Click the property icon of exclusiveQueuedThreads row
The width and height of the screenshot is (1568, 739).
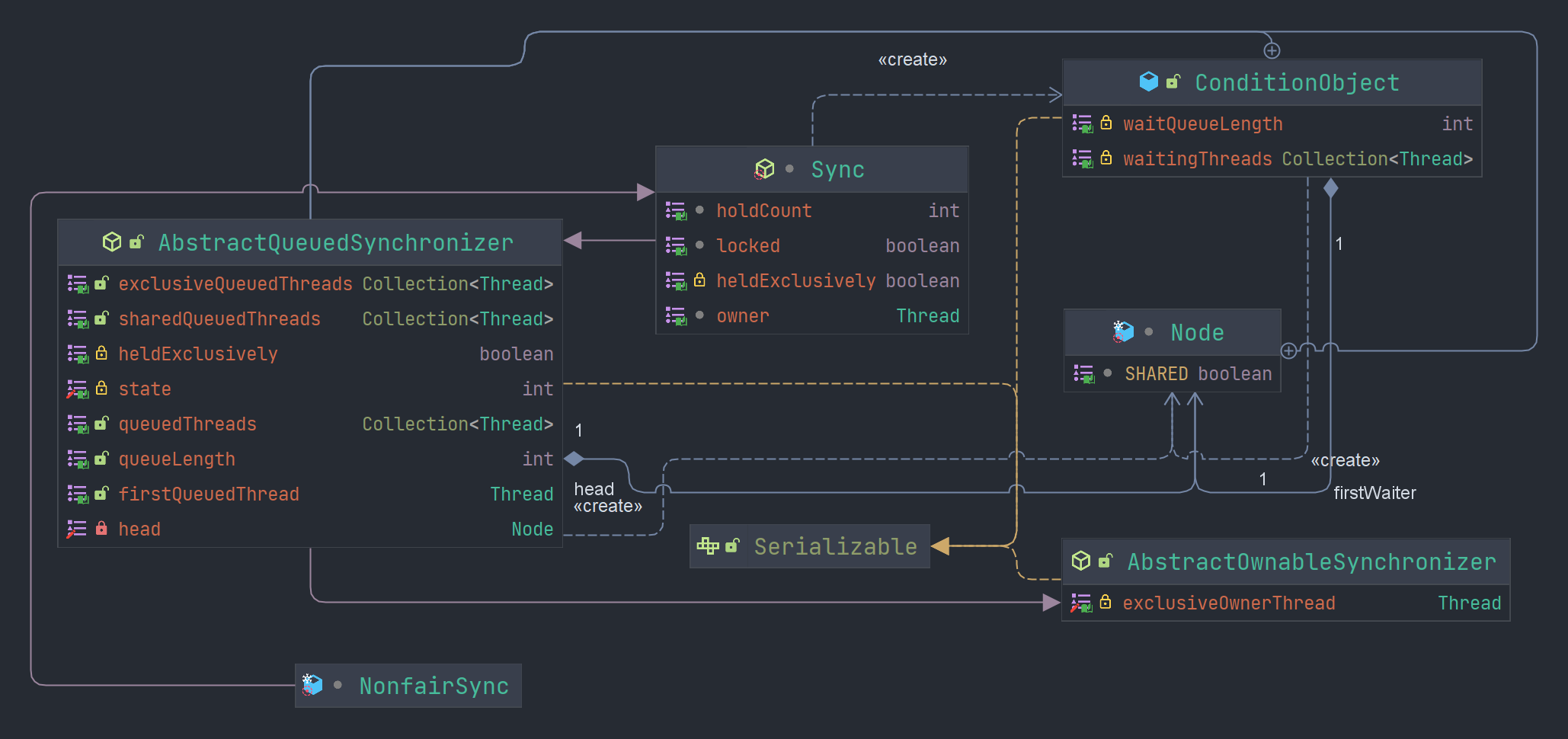78,284
